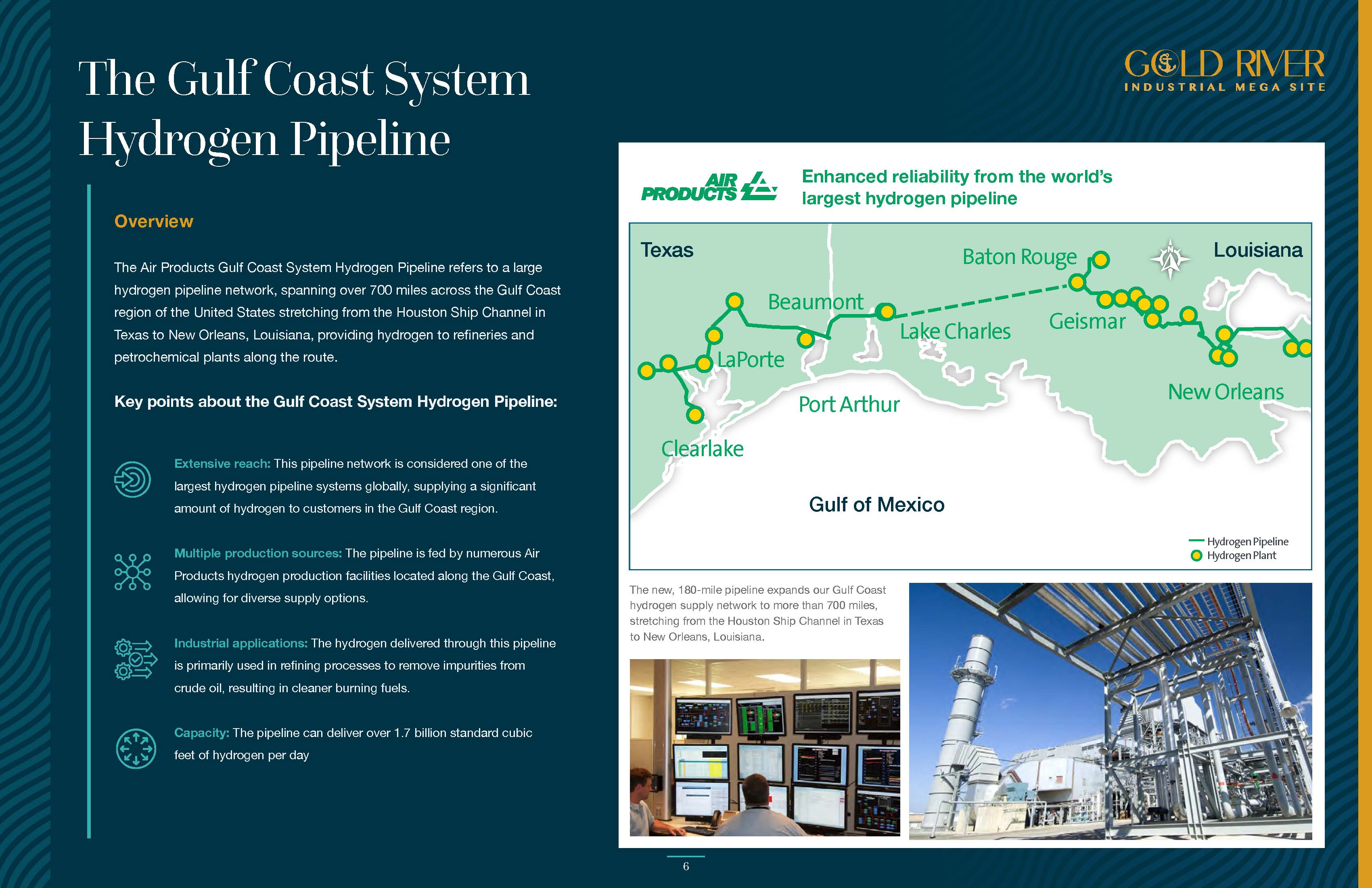Click the Clearlake hydrogen plant marker

pyautogui.click(x=695, y=415)
